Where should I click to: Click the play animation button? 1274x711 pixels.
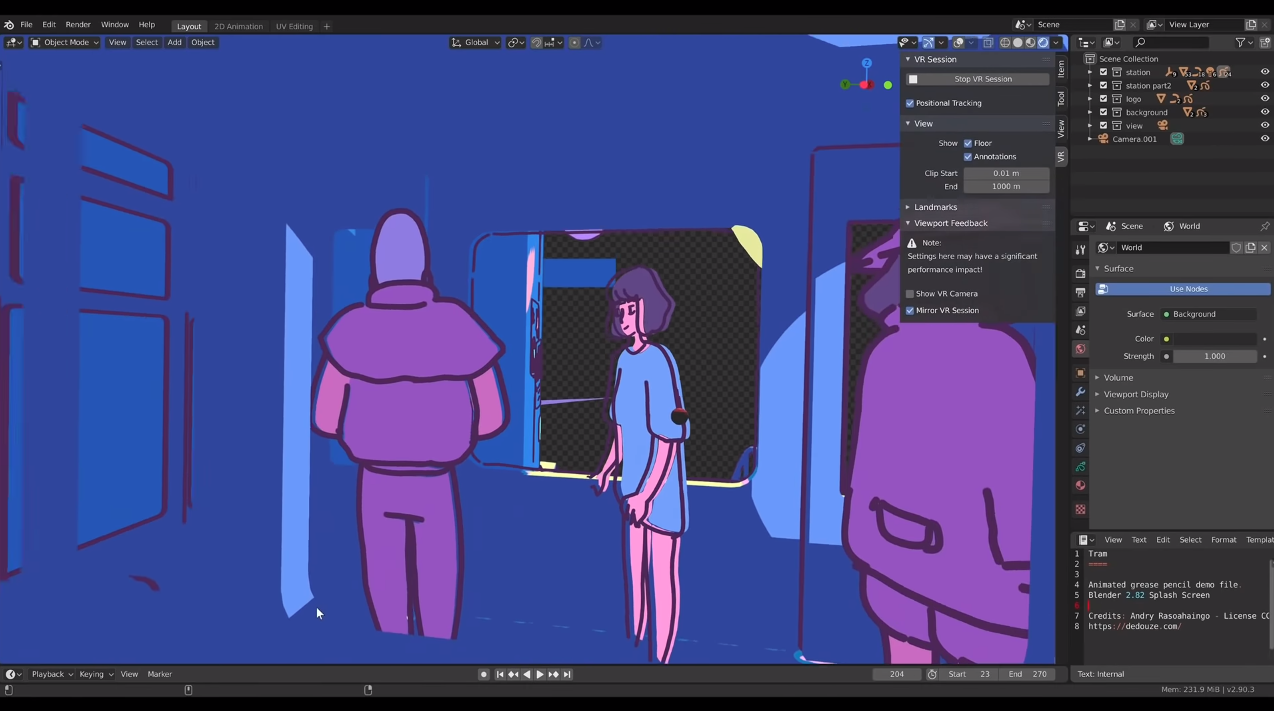pos(540,675)
